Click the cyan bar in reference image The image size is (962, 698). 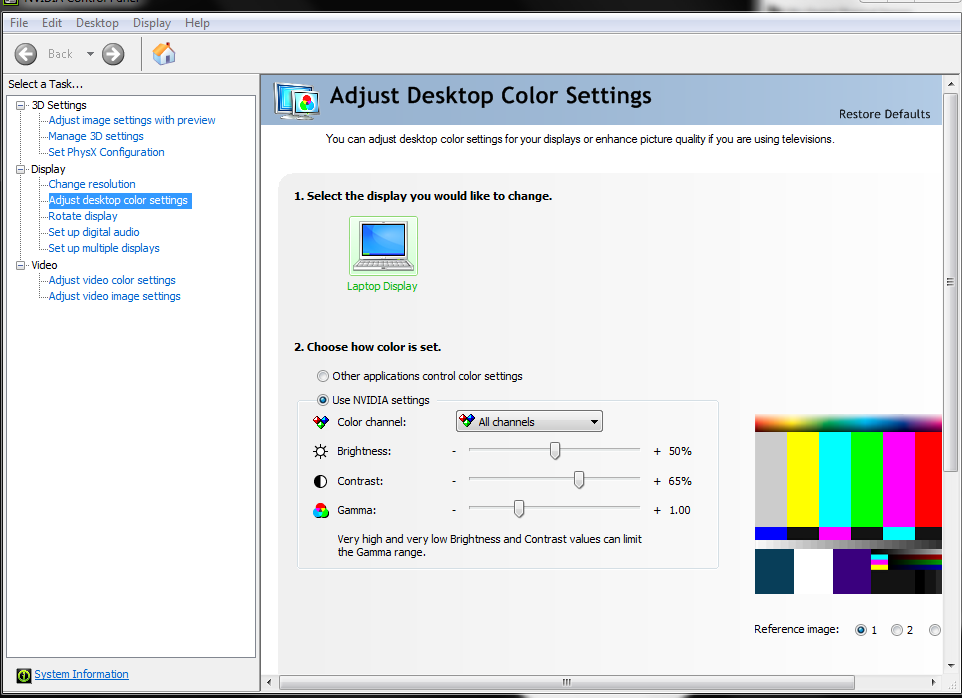835,479
